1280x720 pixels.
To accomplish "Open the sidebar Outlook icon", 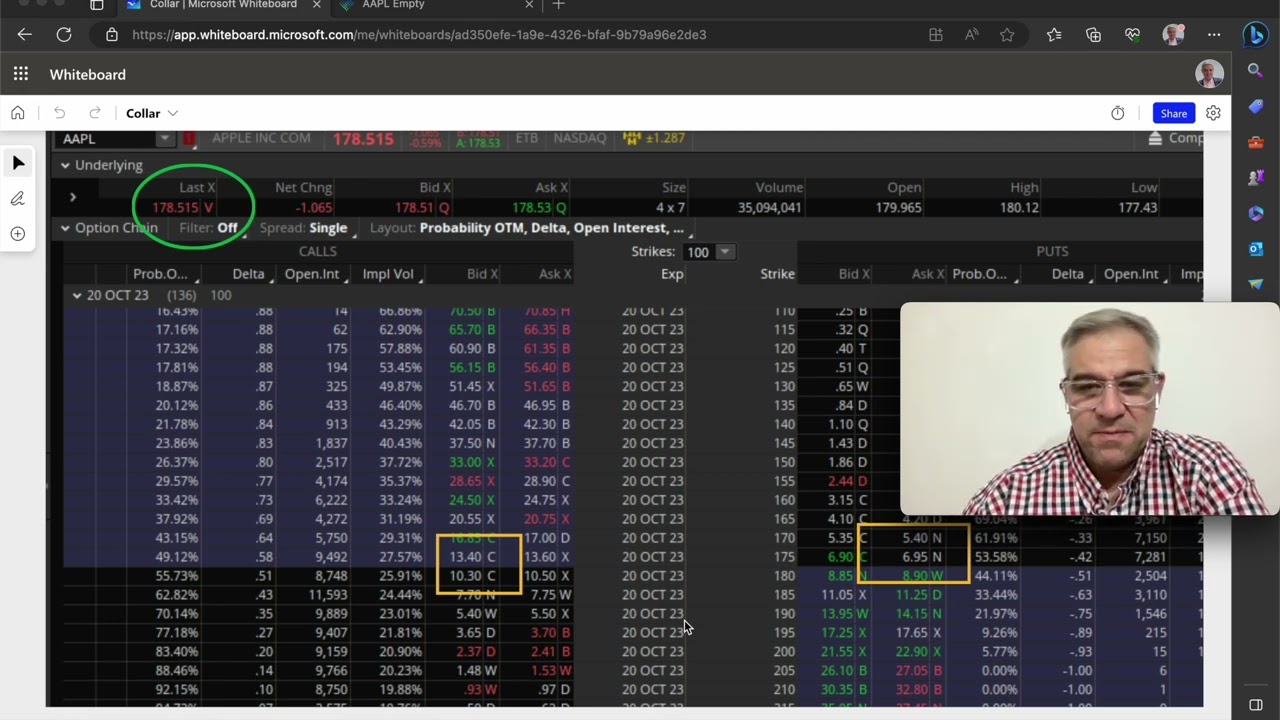I will [1256, 249].
